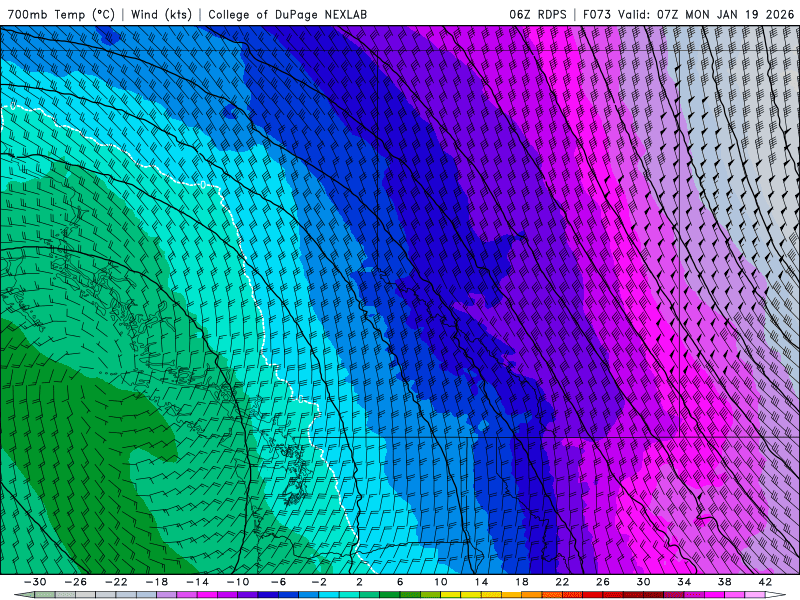
Task: Click the 6 colorbar scale label
Action: (400, 582)
